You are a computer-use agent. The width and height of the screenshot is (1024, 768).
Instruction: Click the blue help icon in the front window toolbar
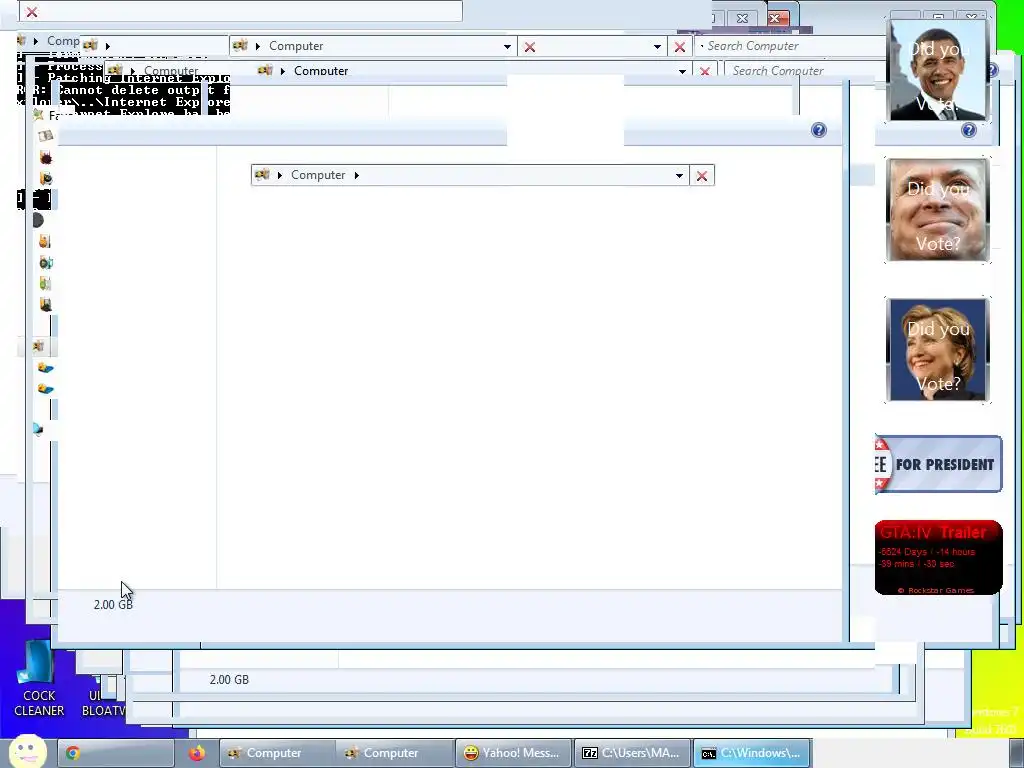pos(818,130)
